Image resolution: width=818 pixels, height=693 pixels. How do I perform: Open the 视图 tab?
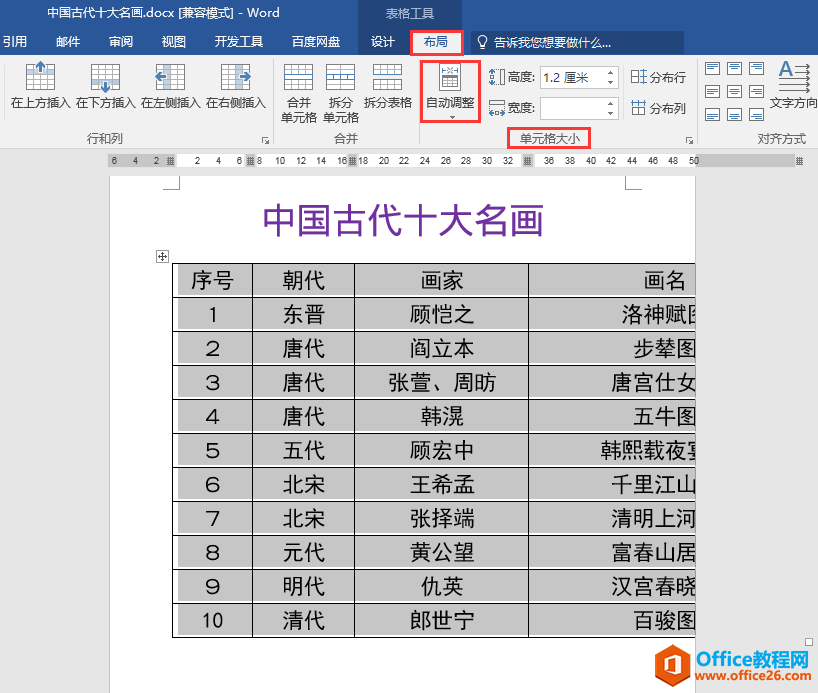pyautogui.click(x=174, y=42)
